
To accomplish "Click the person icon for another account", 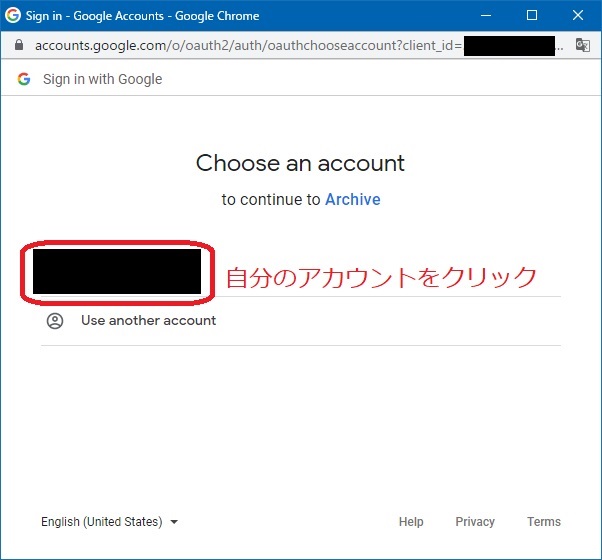I will 55,321.
